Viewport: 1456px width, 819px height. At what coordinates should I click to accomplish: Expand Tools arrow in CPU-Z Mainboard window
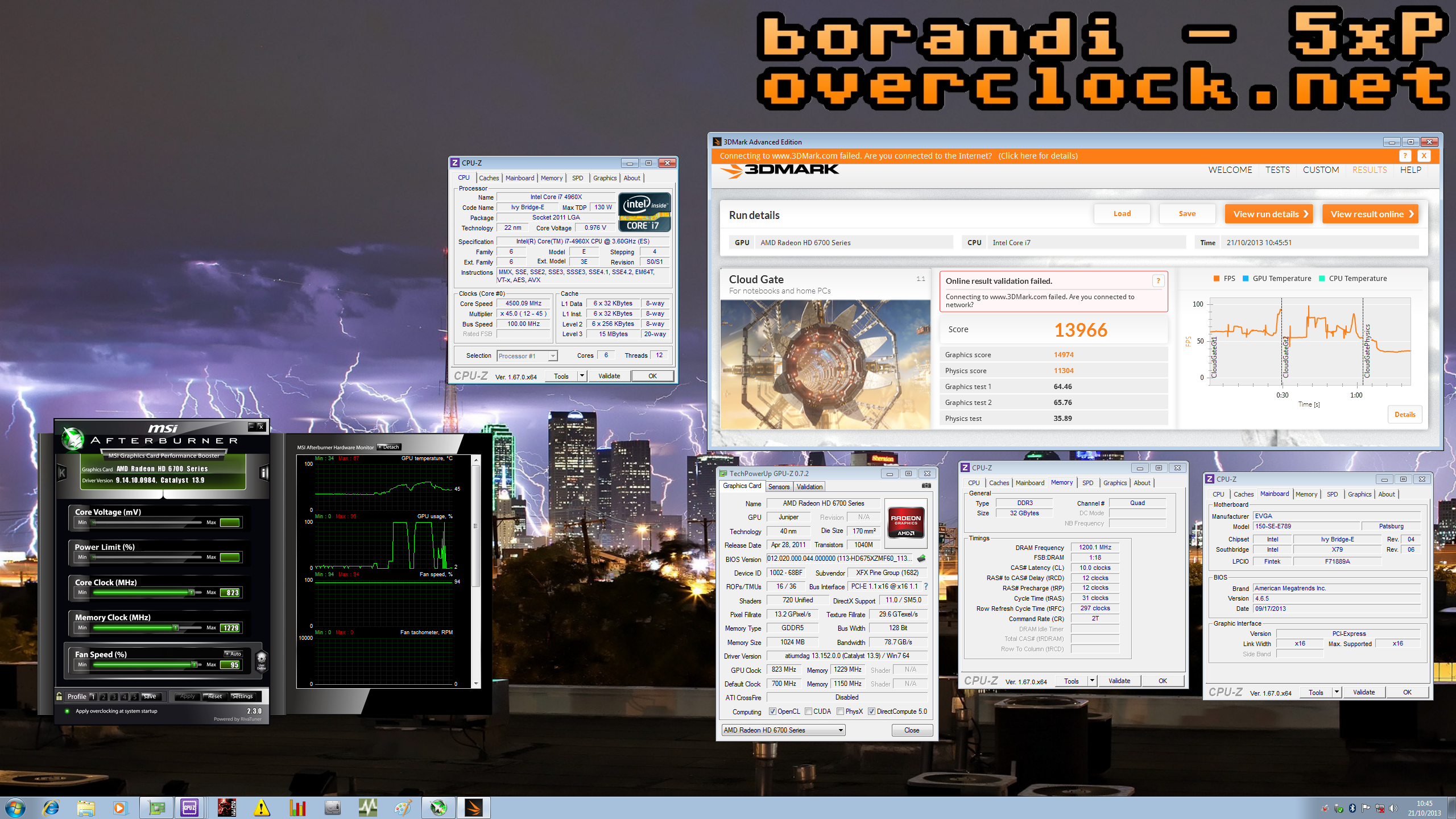tap(1337, 692)
